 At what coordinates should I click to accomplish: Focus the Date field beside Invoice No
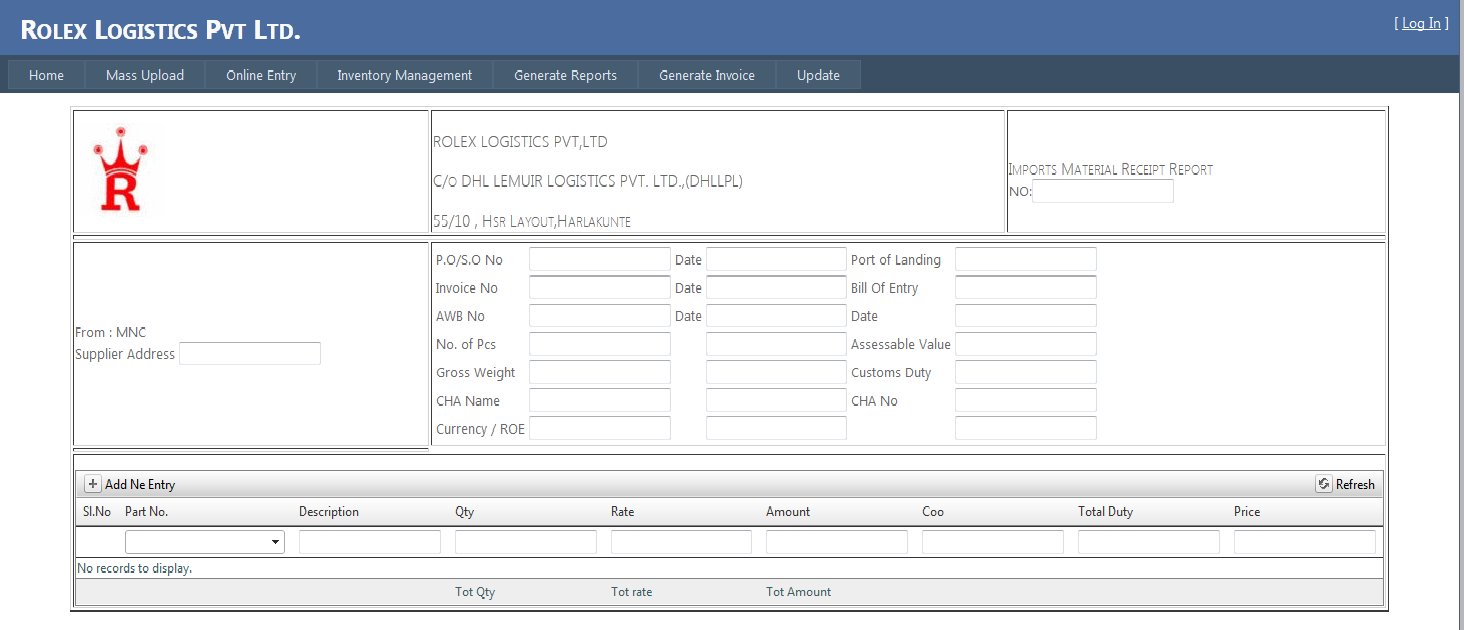pyautogui.click(x=777, y=288)
